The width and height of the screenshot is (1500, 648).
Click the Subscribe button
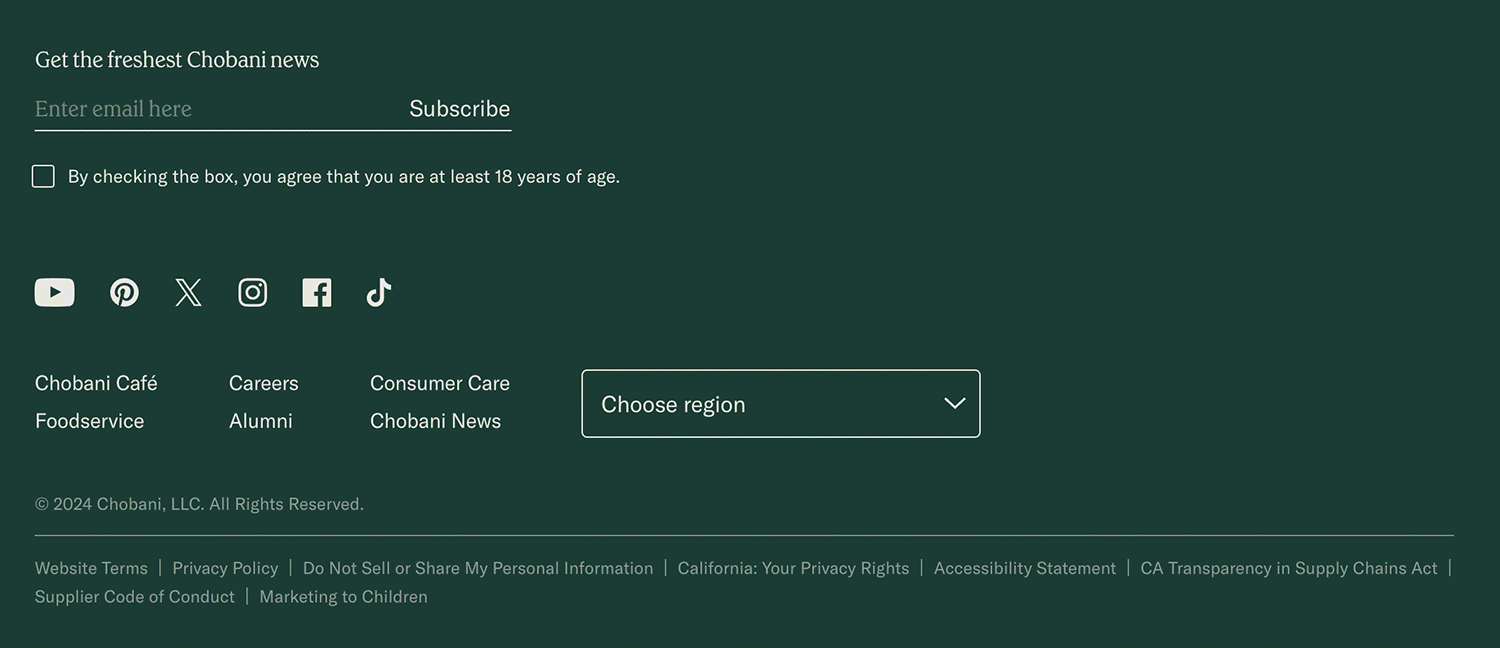460,108
